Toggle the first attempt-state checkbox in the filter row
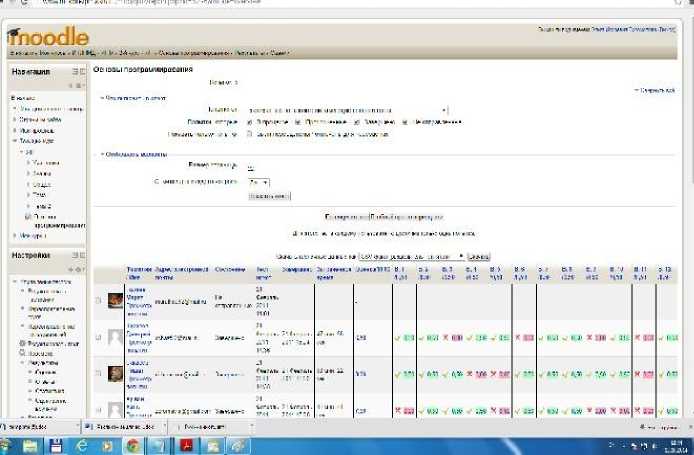 (x=250, y=121)
